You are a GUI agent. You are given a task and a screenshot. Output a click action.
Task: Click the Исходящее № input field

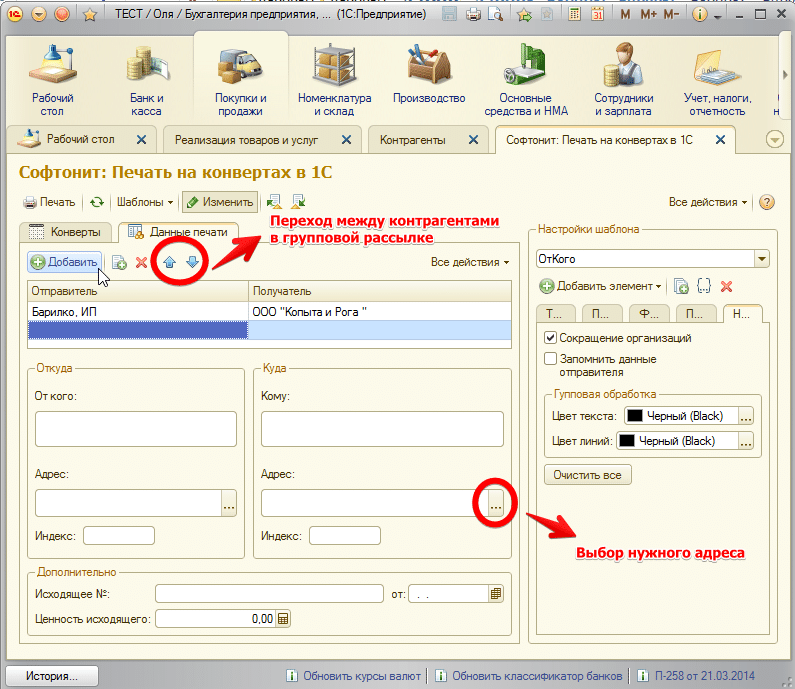point(269,594)
